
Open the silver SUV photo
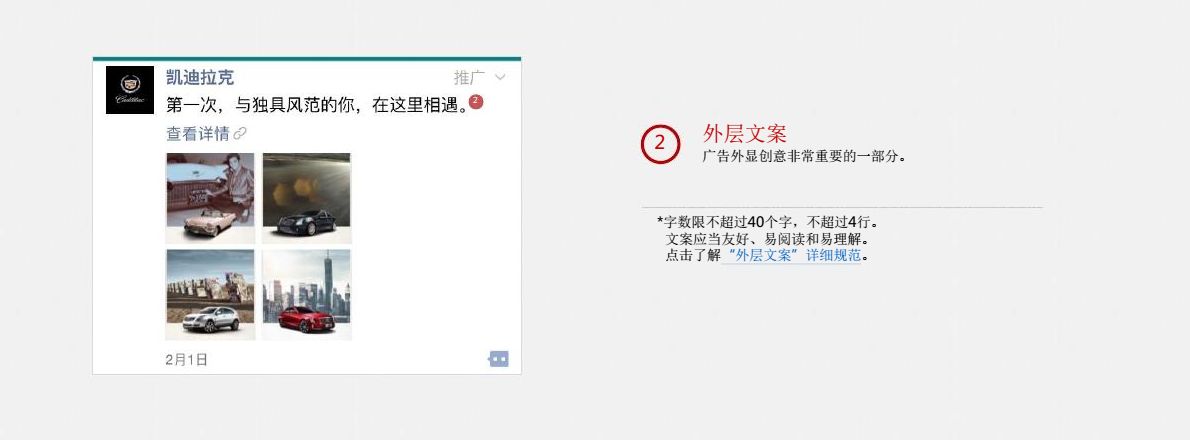(210, 294)
